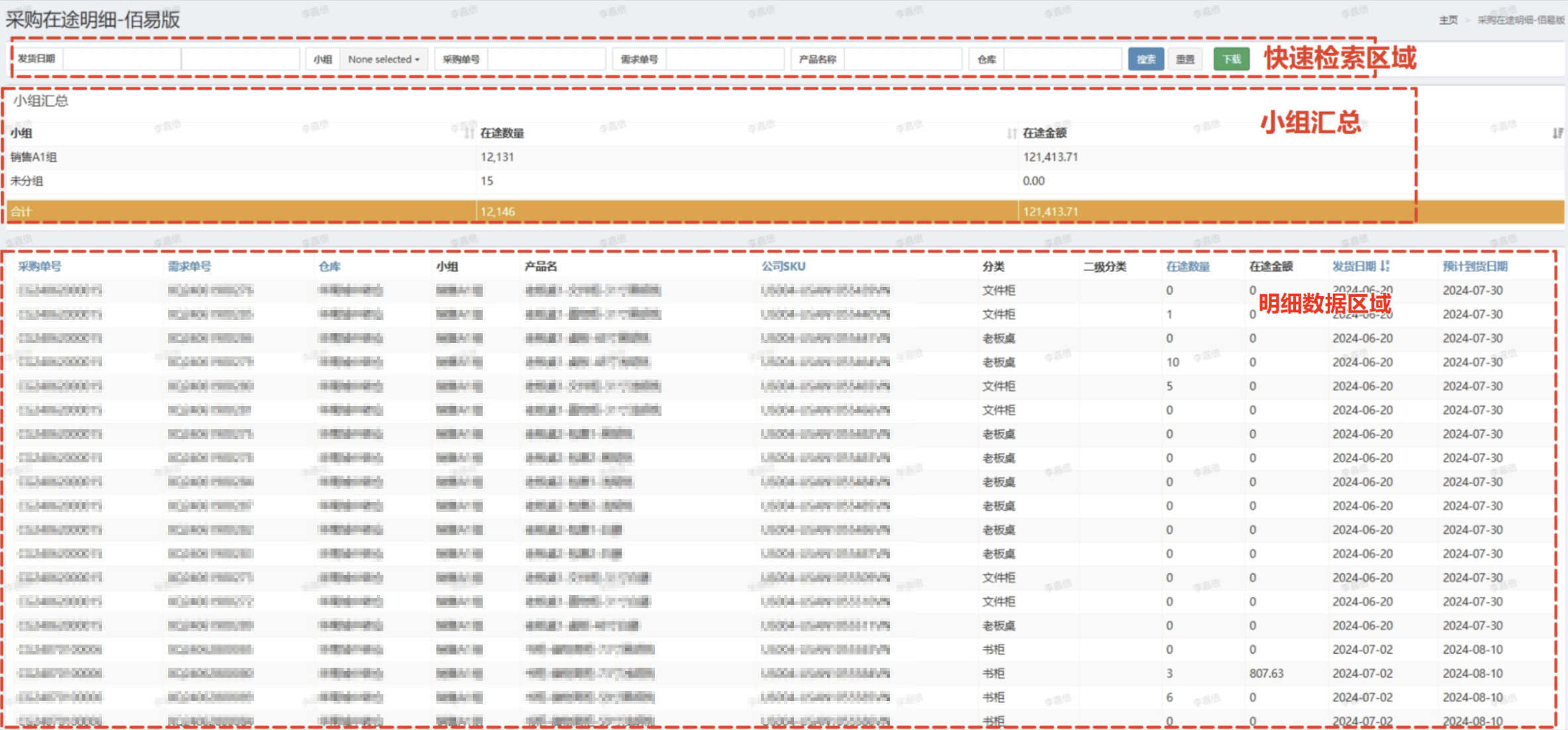Click the 小组汇总 panel title
This screenshot has width=1568, height=730.
click(41, 101)
